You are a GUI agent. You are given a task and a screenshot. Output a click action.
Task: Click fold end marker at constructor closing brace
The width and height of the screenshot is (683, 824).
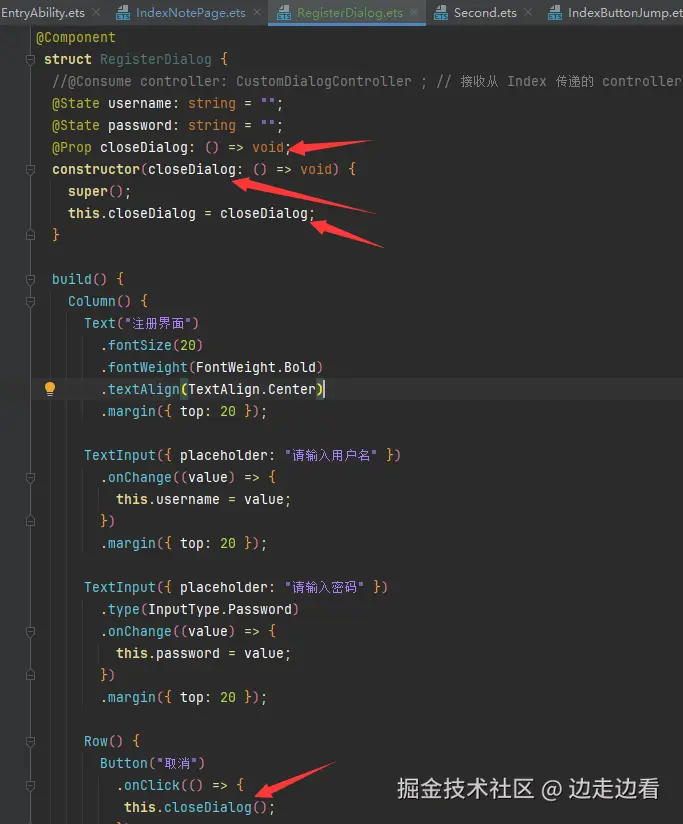click(30, 235)
